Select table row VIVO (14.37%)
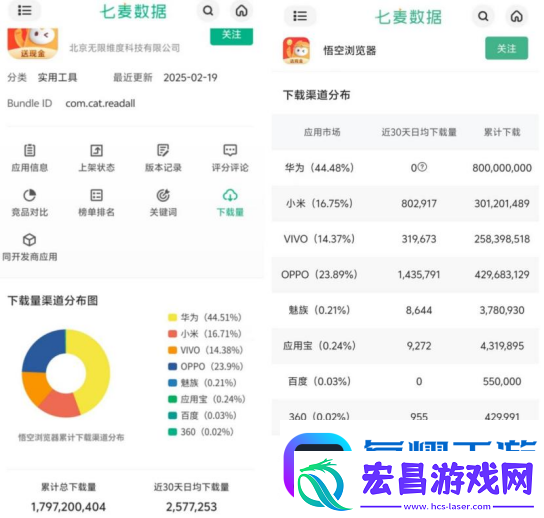 point(405,239)
